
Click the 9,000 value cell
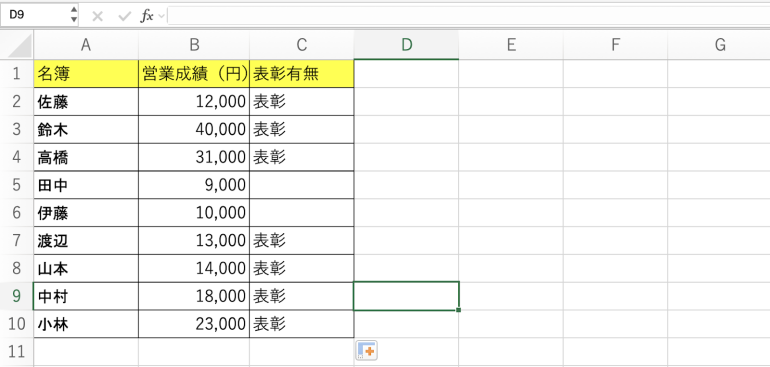pyautogui.click(x=194, y=185)
